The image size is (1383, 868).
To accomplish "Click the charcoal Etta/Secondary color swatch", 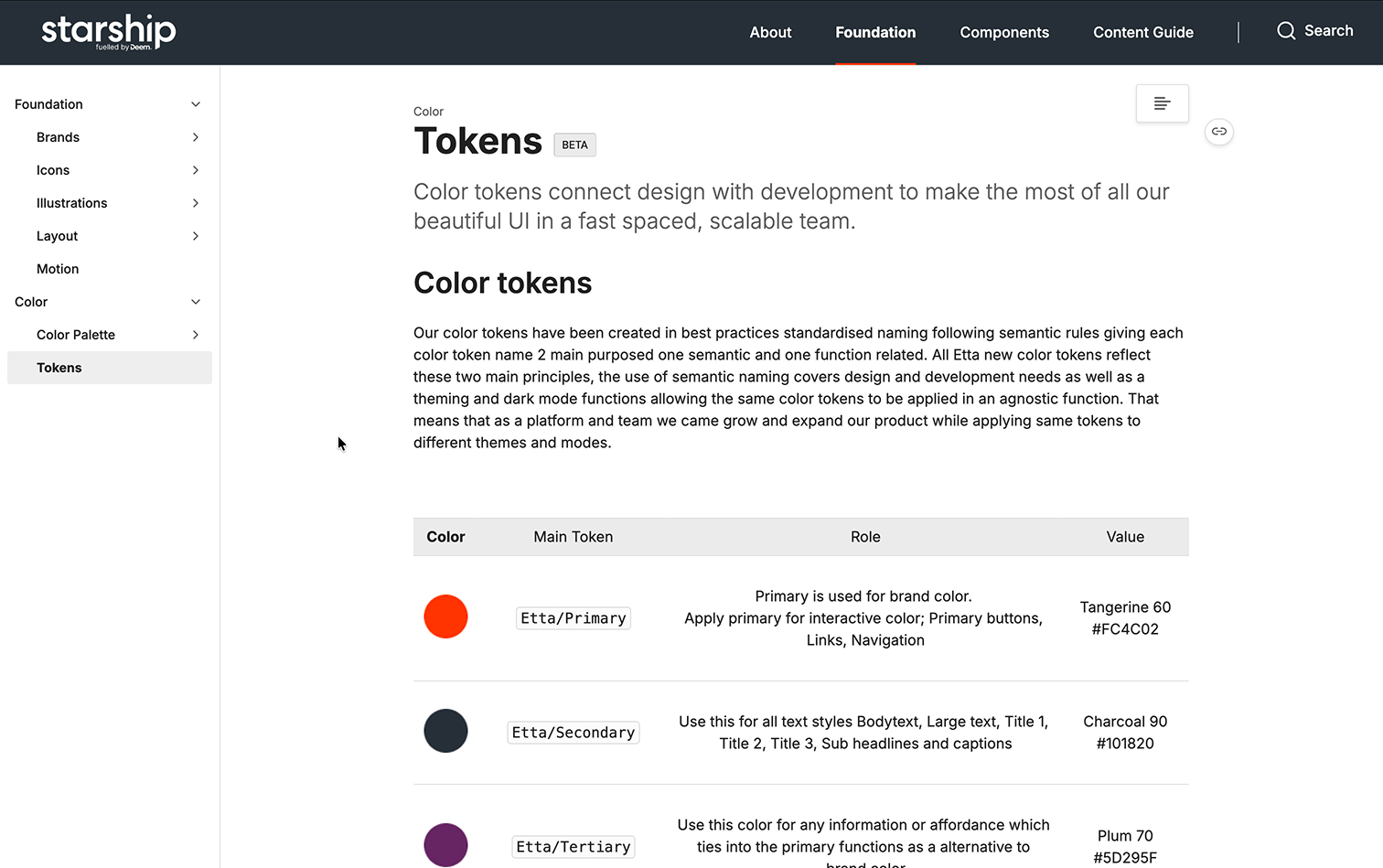I will click(x=445, y=731).
